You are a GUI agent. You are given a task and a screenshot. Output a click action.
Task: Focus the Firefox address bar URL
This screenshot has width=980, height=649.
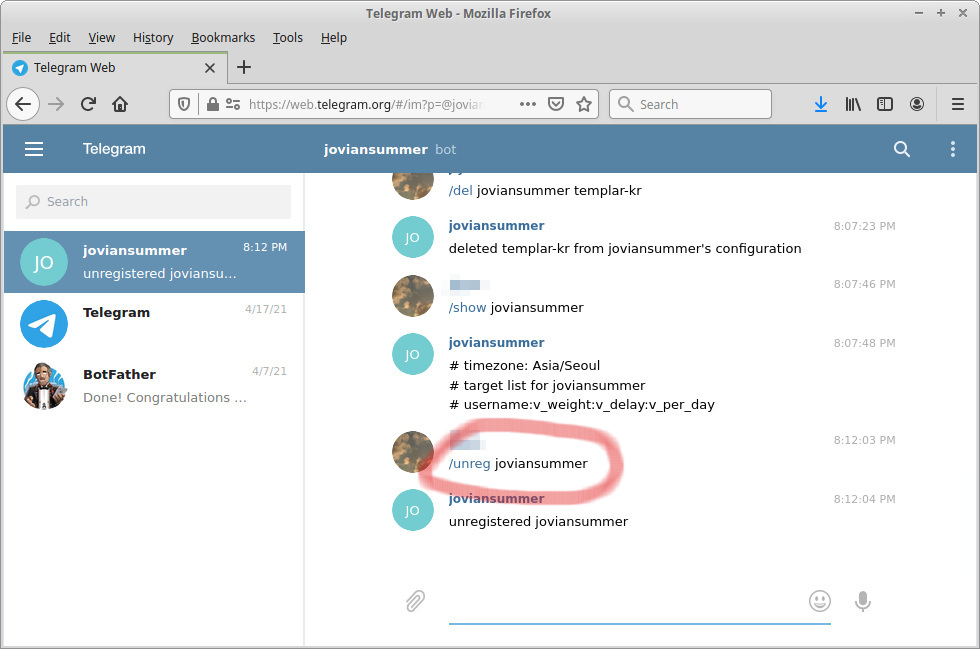[366, 104]
